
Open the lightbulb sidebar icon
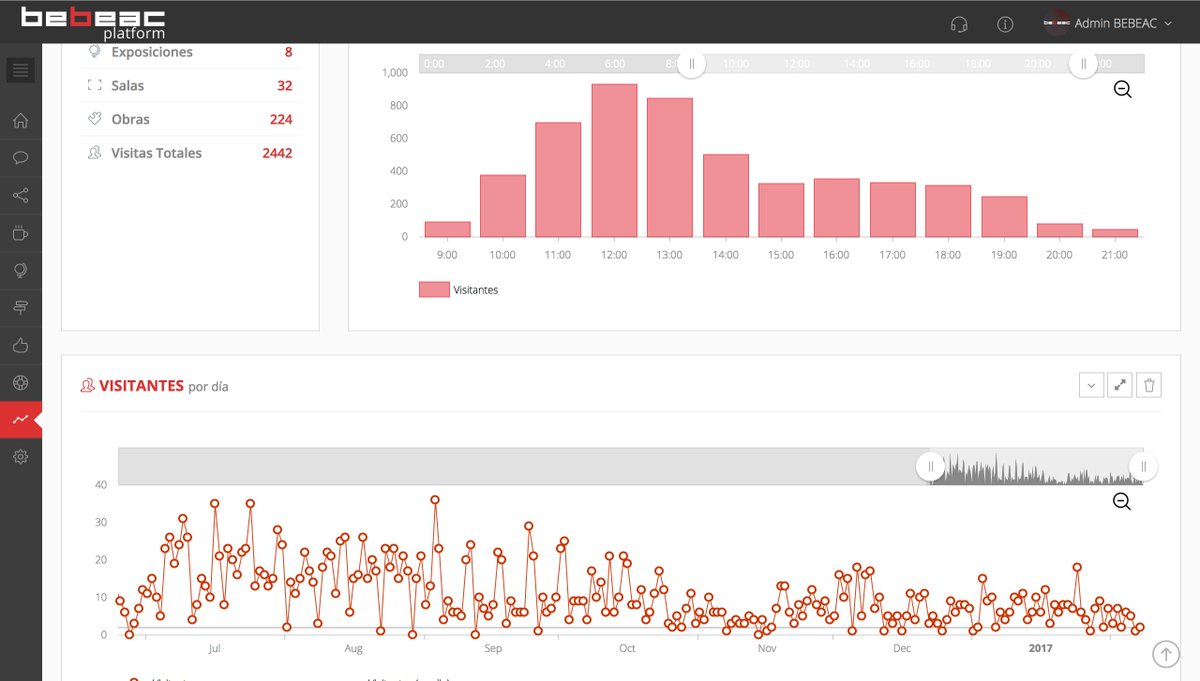coord(20,271)
